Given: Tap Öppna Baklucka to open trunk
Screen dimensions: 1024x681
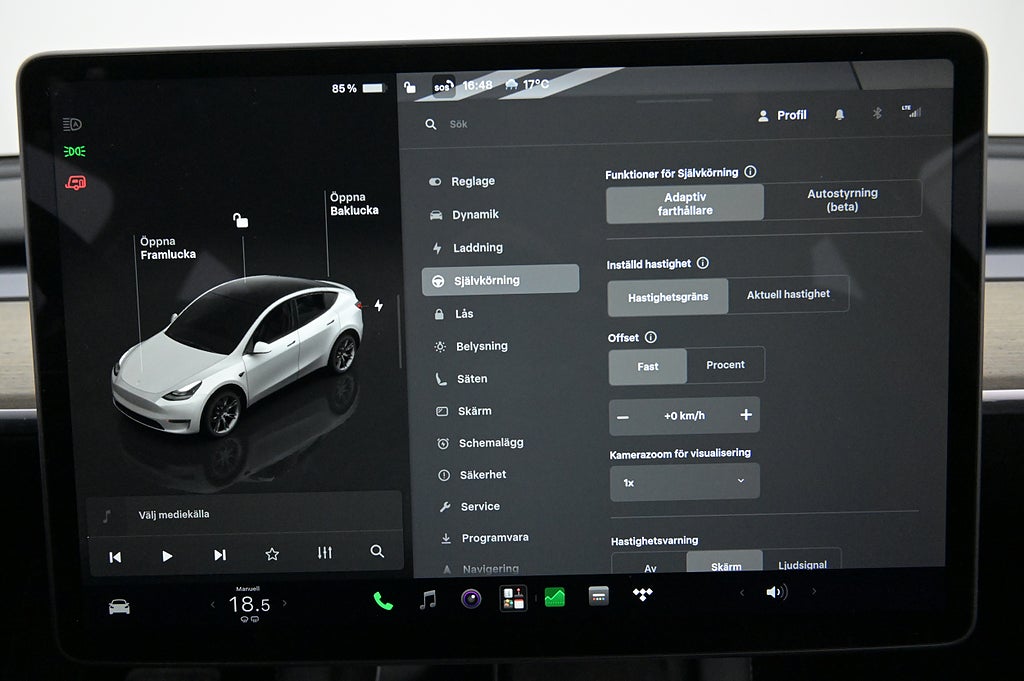Looking at the screenshot, I should (x=354, y=204).
